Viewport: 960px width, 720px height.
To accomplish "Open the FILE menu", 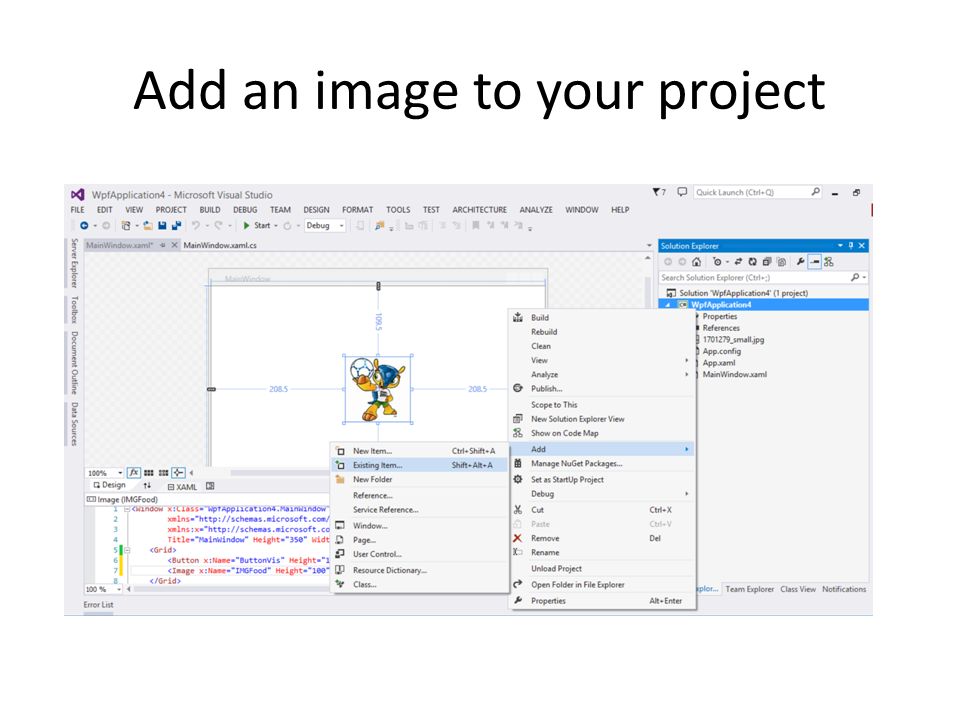I will (x=78, y=209).
